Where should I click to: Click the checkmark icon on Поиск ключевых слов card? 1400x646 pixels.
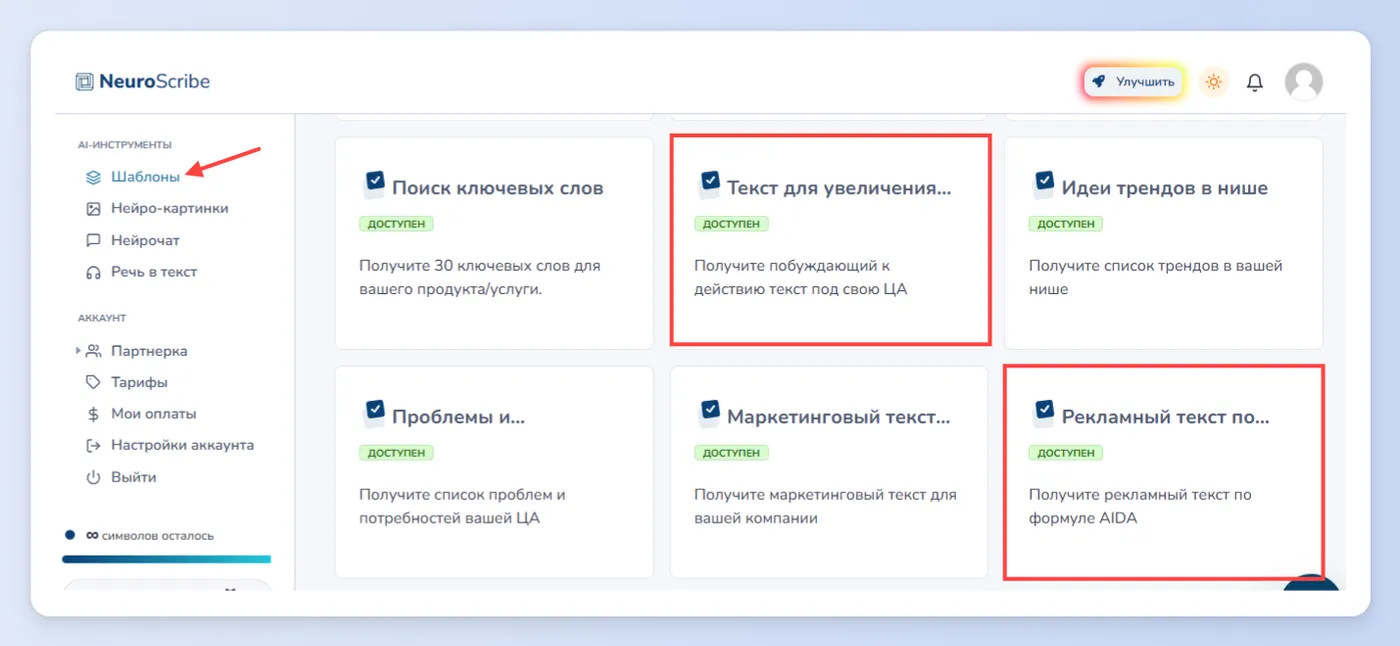(374, 182)
